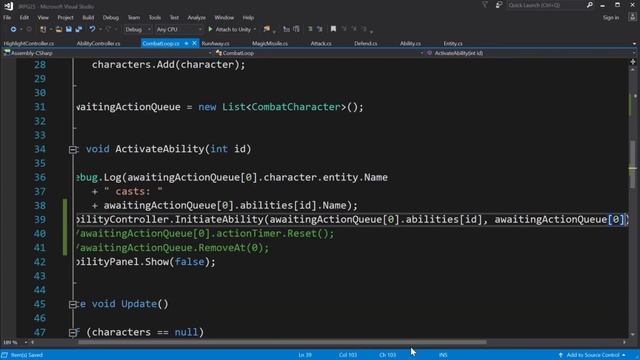Switch to the AbilityController.cs tab
This screenshot has height=360, width=640.
tap(98, 43)
